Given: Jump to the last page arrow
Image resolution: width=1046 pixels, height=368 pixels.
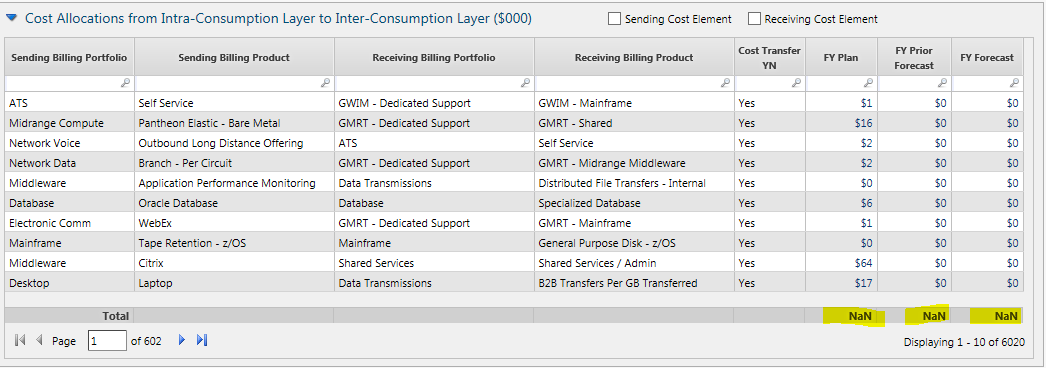Looking at the screenshot, I should click(202, 341).
